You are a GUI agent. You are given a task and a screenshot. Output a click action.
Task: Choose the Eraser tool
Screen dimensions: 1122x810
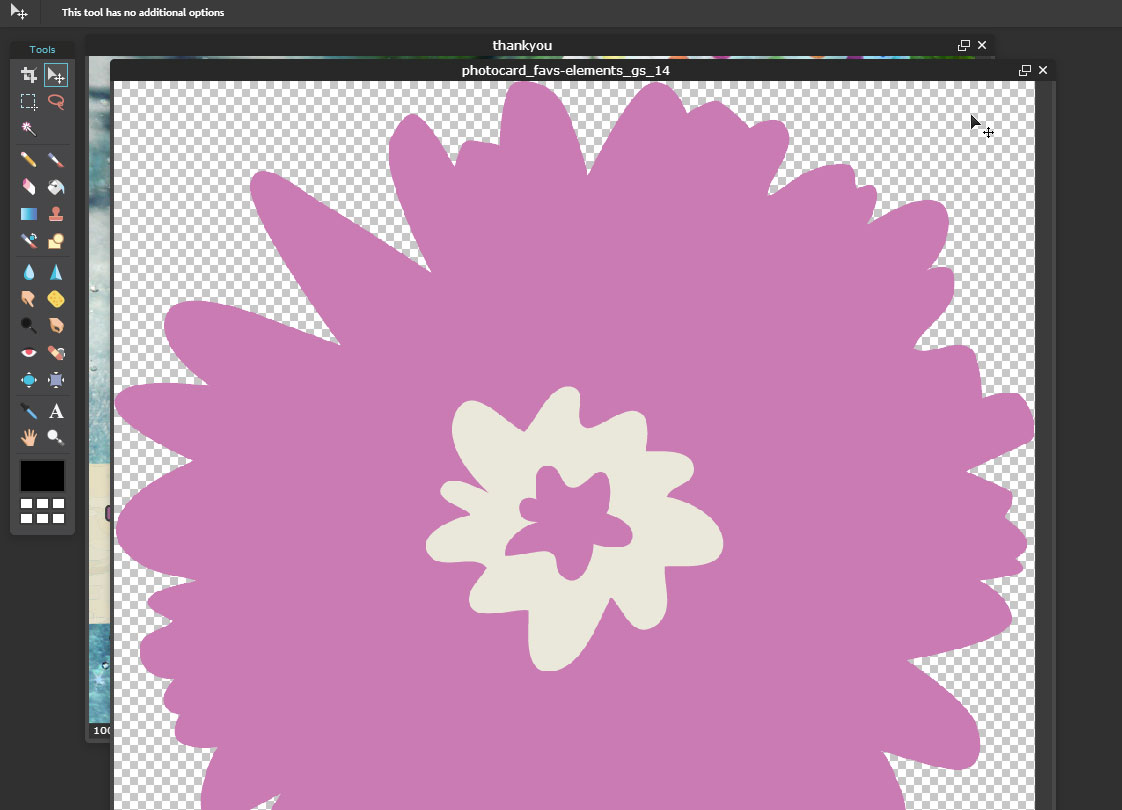[x=29, y=187]
